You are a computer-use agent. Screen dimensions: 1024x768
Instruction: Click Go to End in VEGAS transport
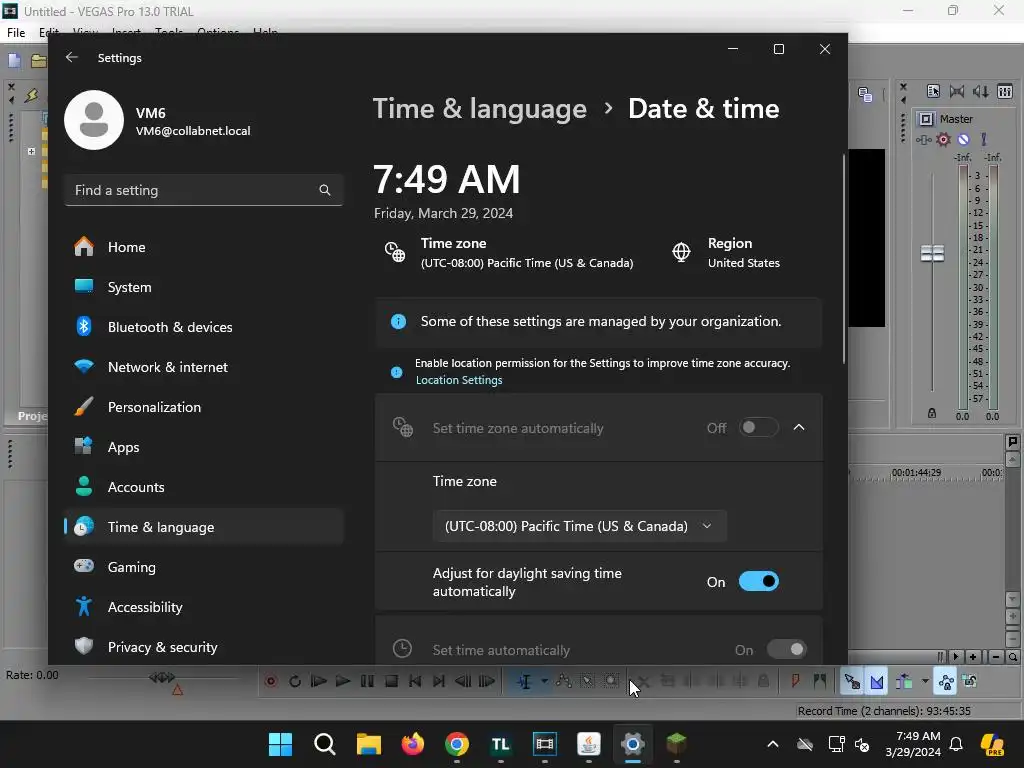pyautogui.click(x=439, y=681)
